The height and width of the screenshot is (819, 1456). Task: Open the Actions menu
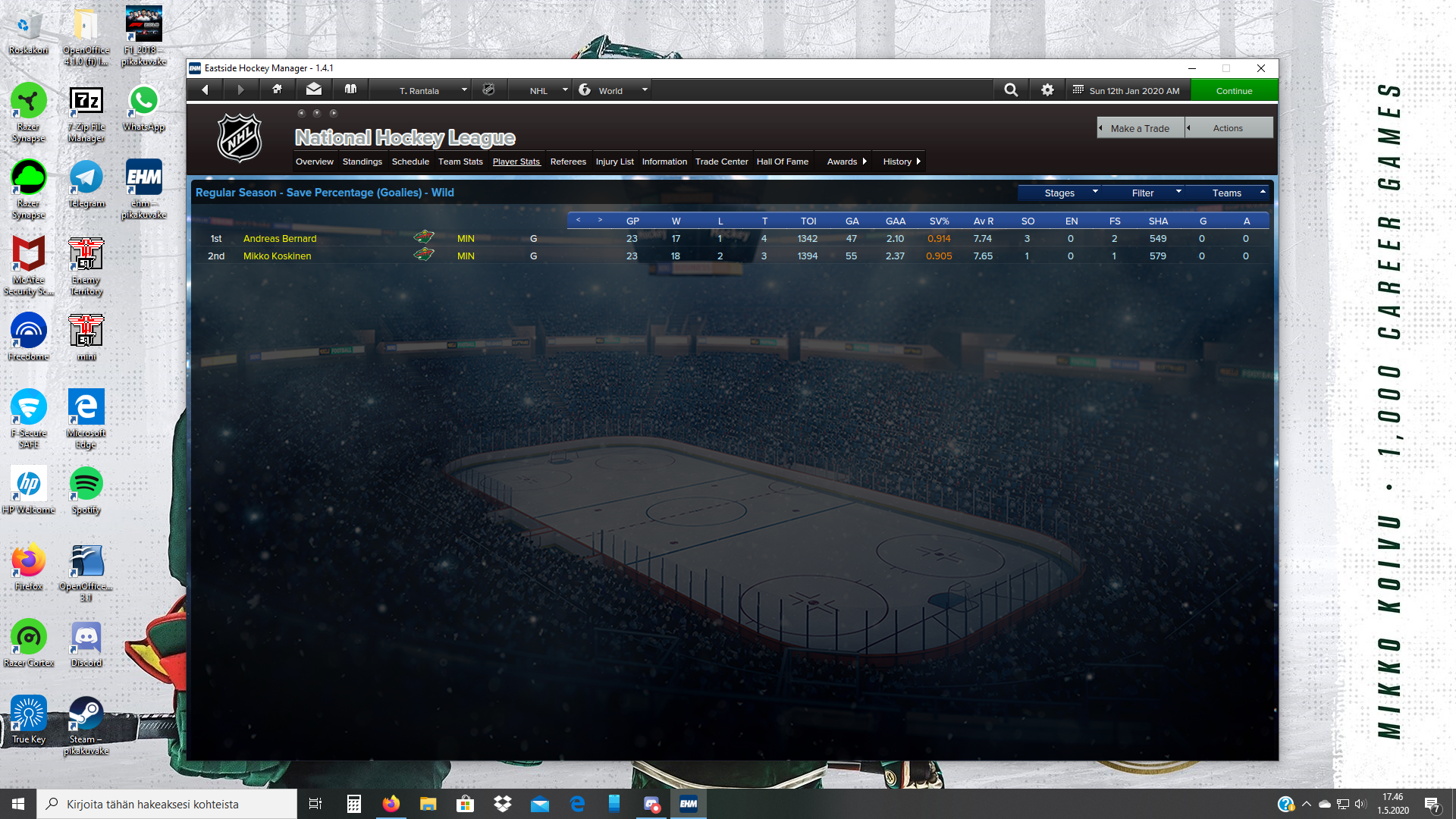[x=1228, y=127]
